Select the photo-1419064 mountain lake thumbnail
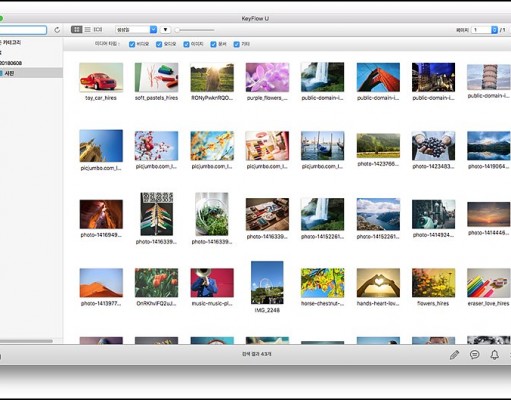 point(489,146)
